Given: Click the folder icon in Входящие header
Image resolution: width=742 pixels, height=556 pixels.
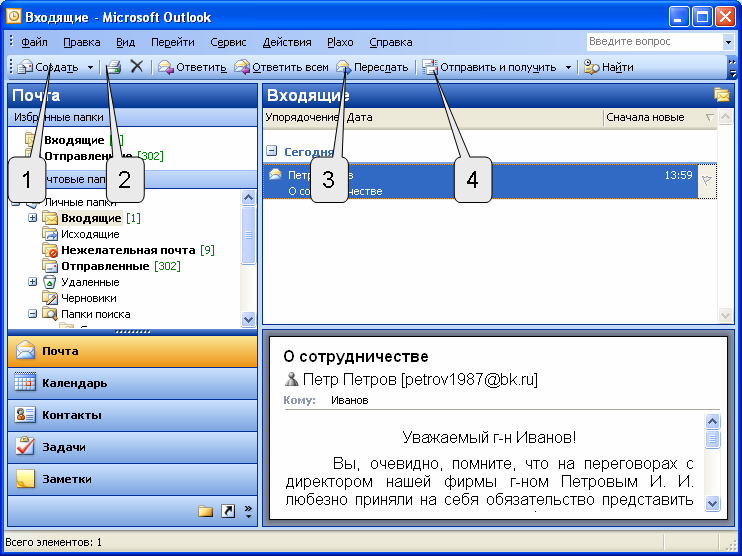Looking at the screenshot, I should pos(722,95).
